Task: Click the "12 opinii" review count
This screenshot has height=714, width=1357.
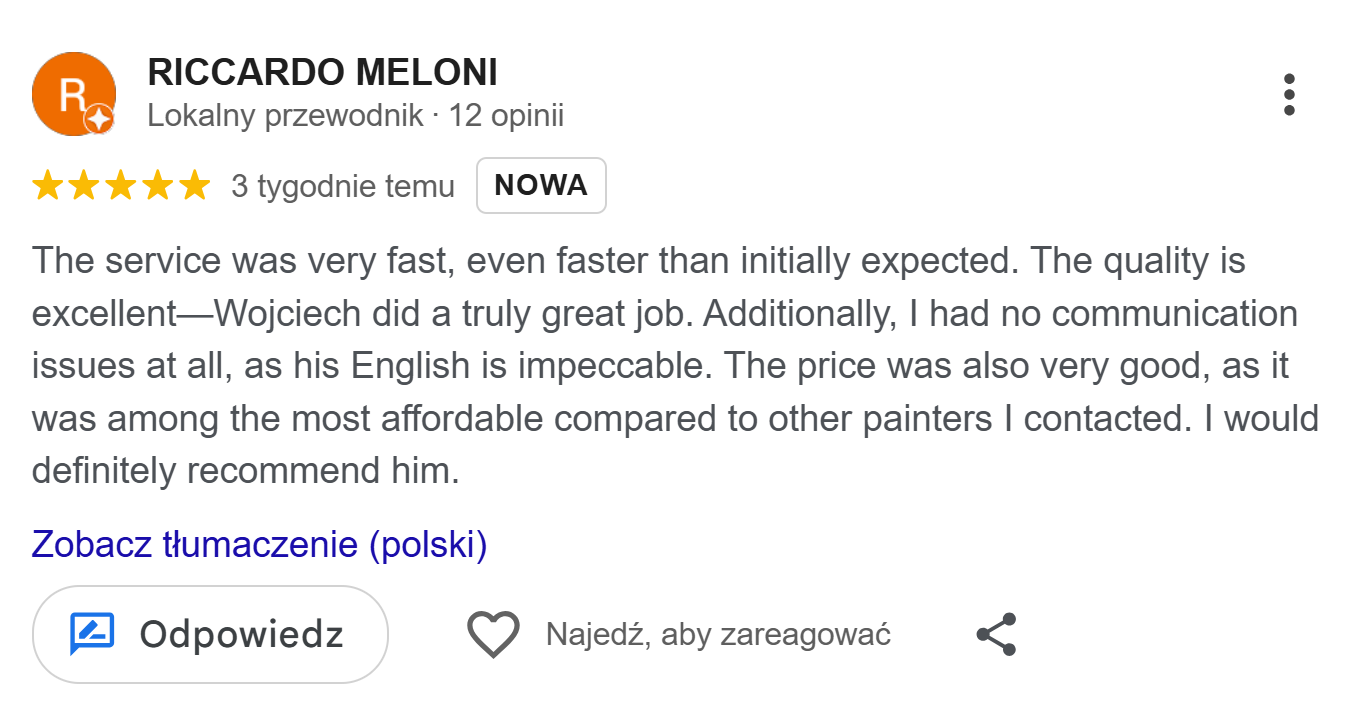Action: click(506, 116)
